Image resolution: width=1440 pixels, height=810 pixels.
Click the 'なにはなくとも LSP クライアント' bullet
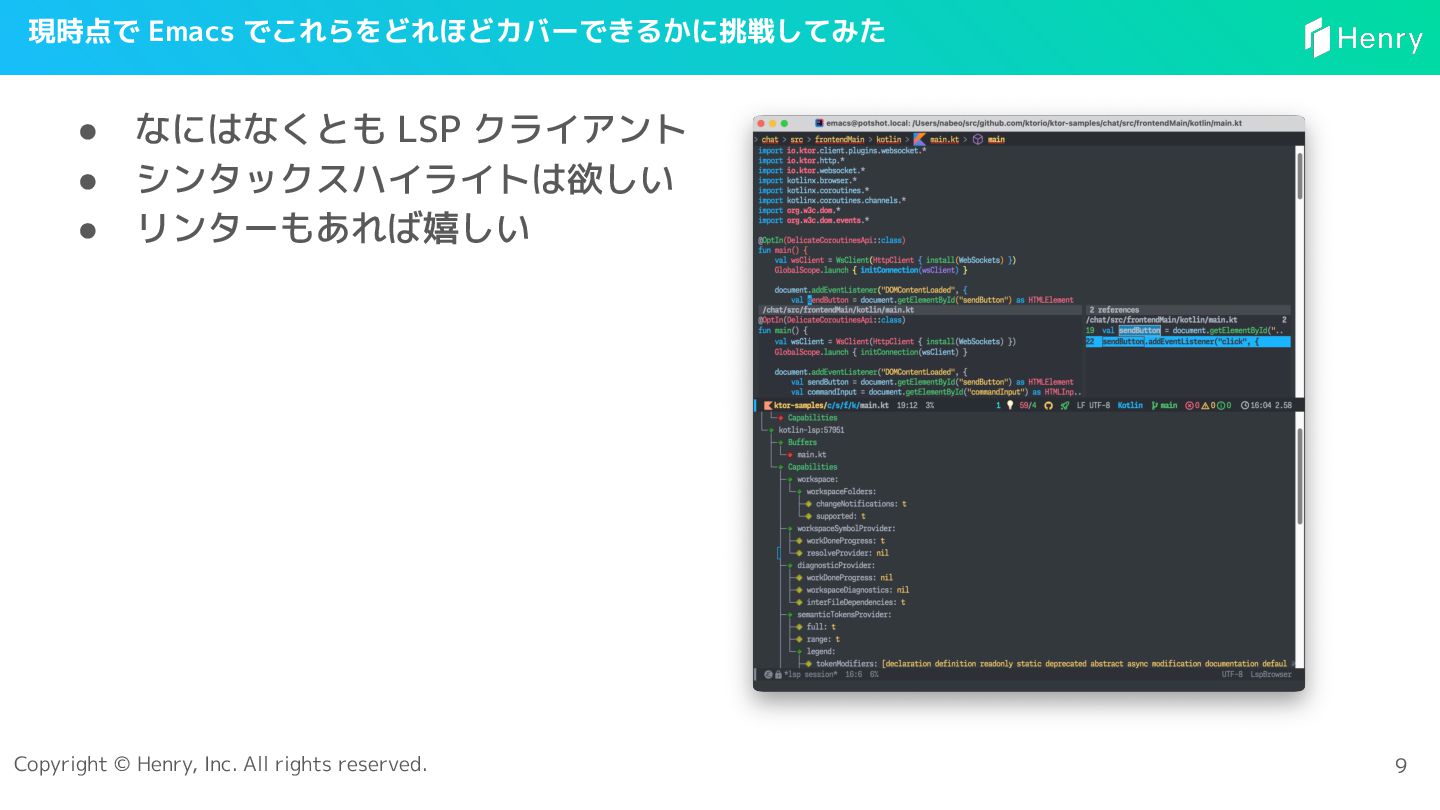(411, 128)
